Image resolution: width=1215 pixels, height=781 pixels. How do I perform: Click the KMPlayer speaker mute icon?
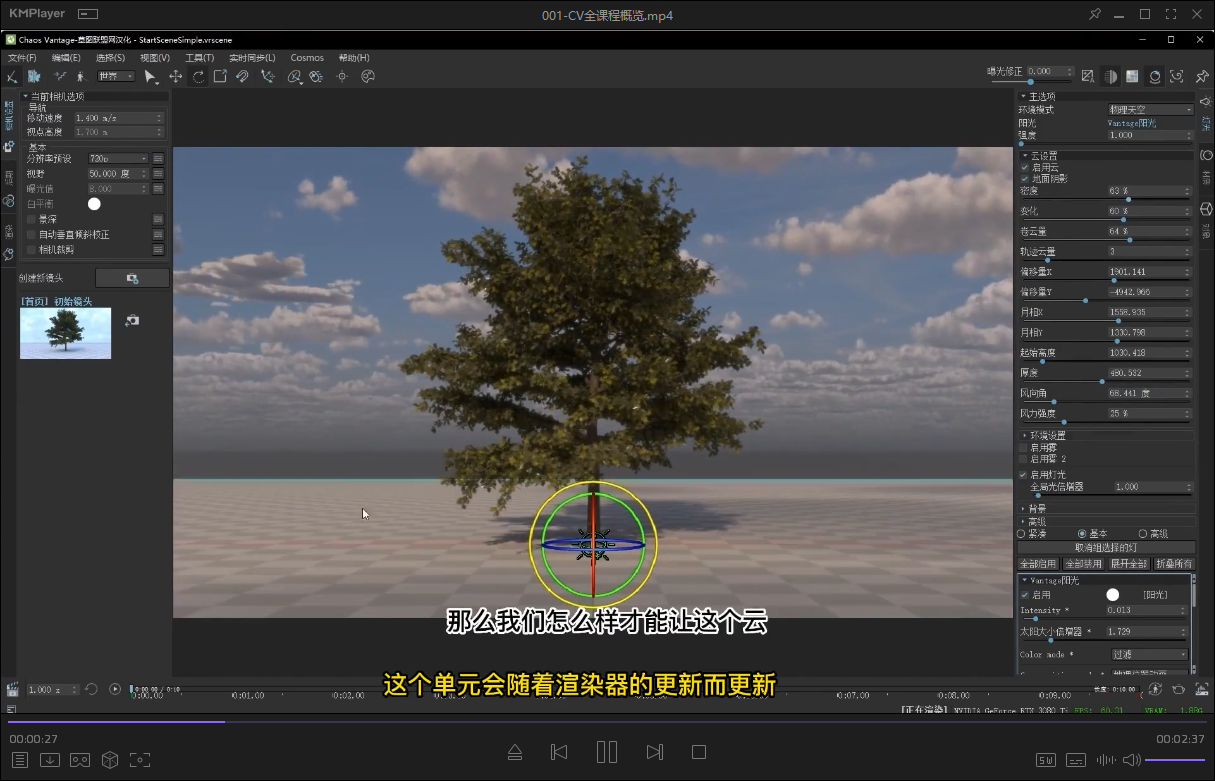point(1131,760)
